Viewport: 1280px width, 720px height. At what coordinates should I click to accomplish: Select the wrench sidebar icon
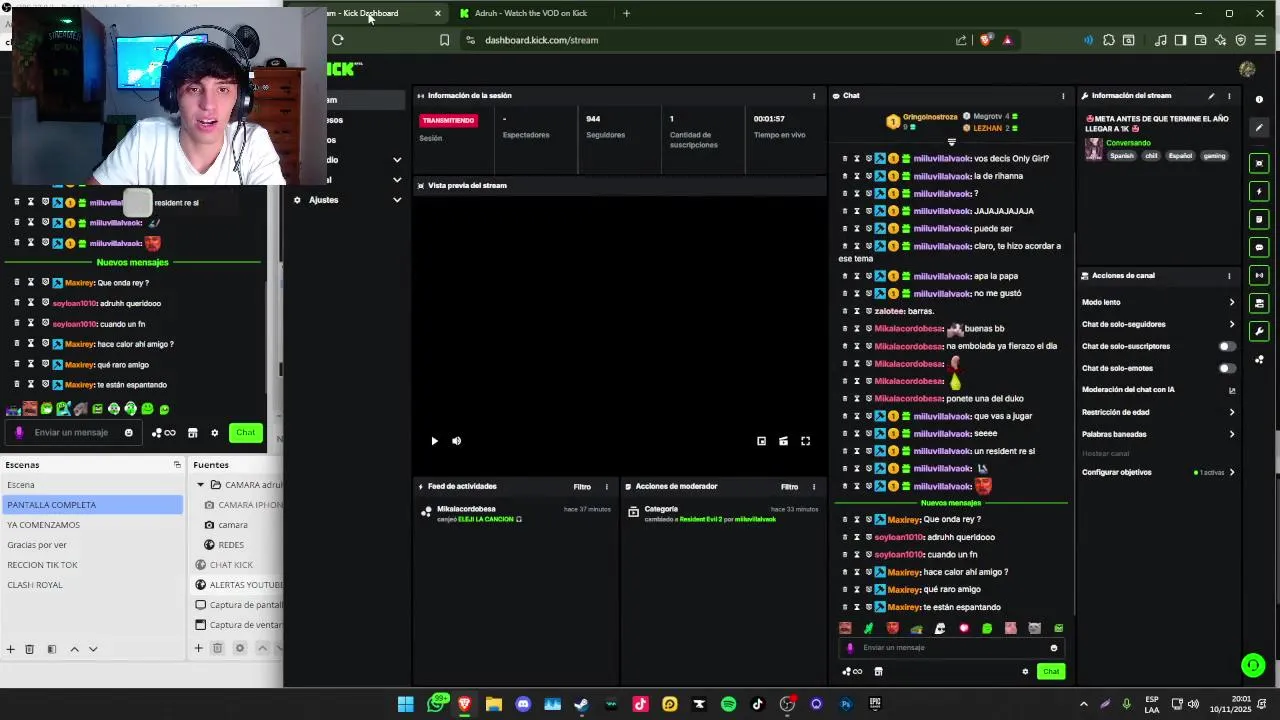coord(1259,331)
